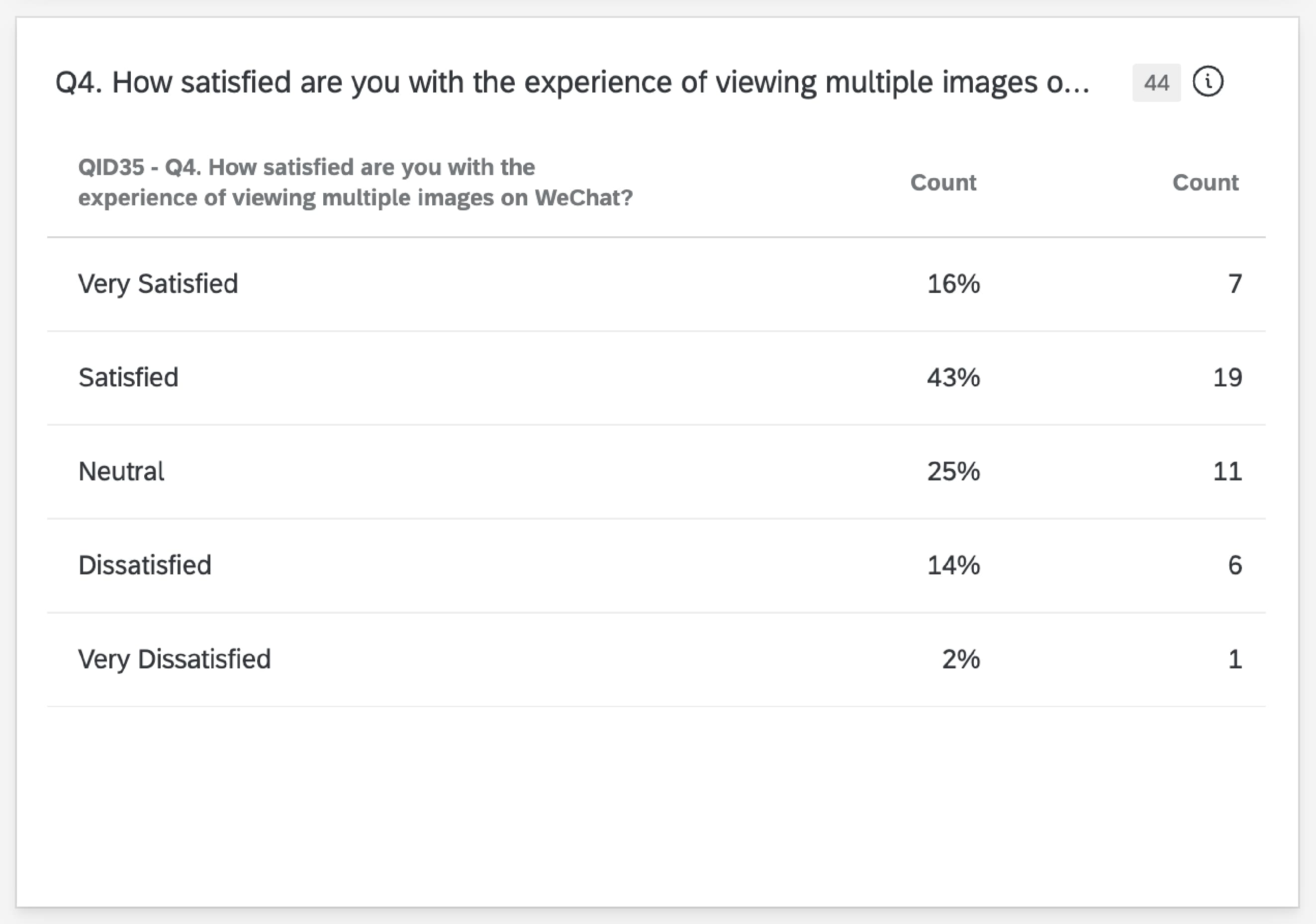Click the count value 7

[x=1234, y=284]
